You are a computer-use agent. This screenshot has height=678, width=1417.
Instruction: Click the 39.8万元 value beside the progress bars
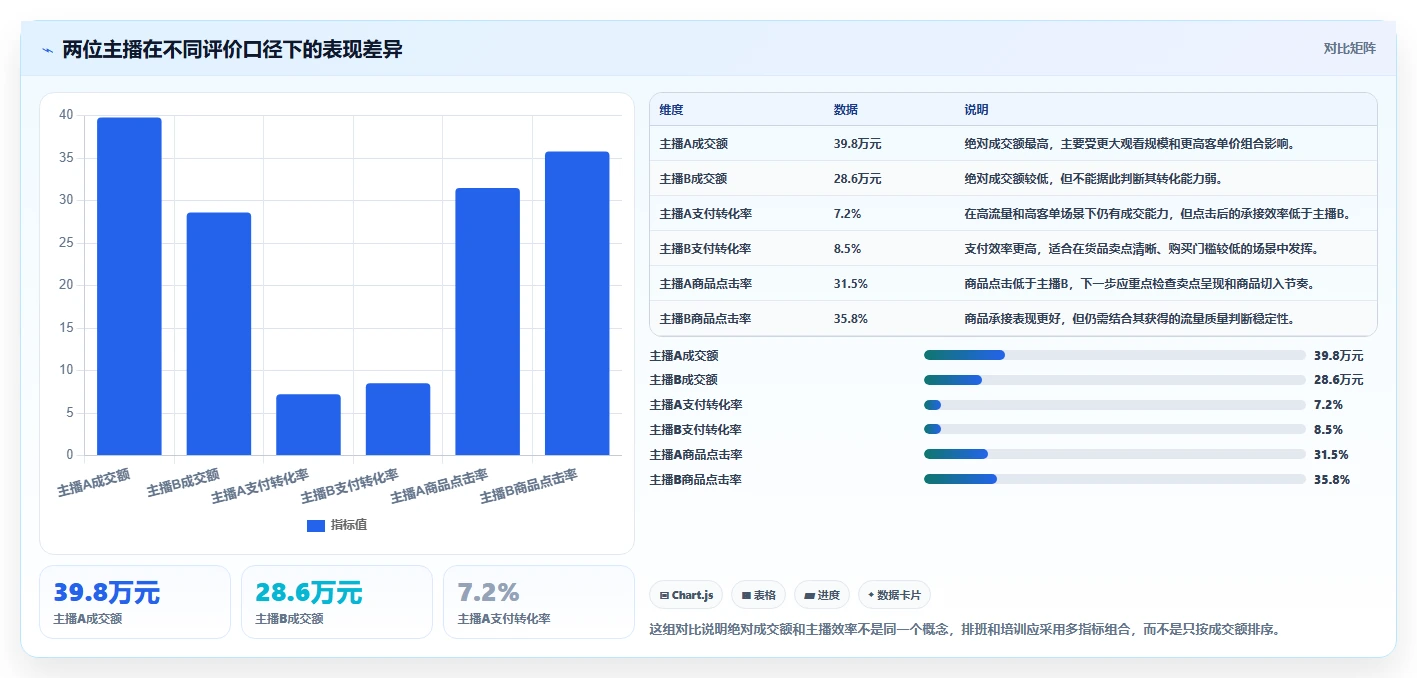coord(1338,356)
